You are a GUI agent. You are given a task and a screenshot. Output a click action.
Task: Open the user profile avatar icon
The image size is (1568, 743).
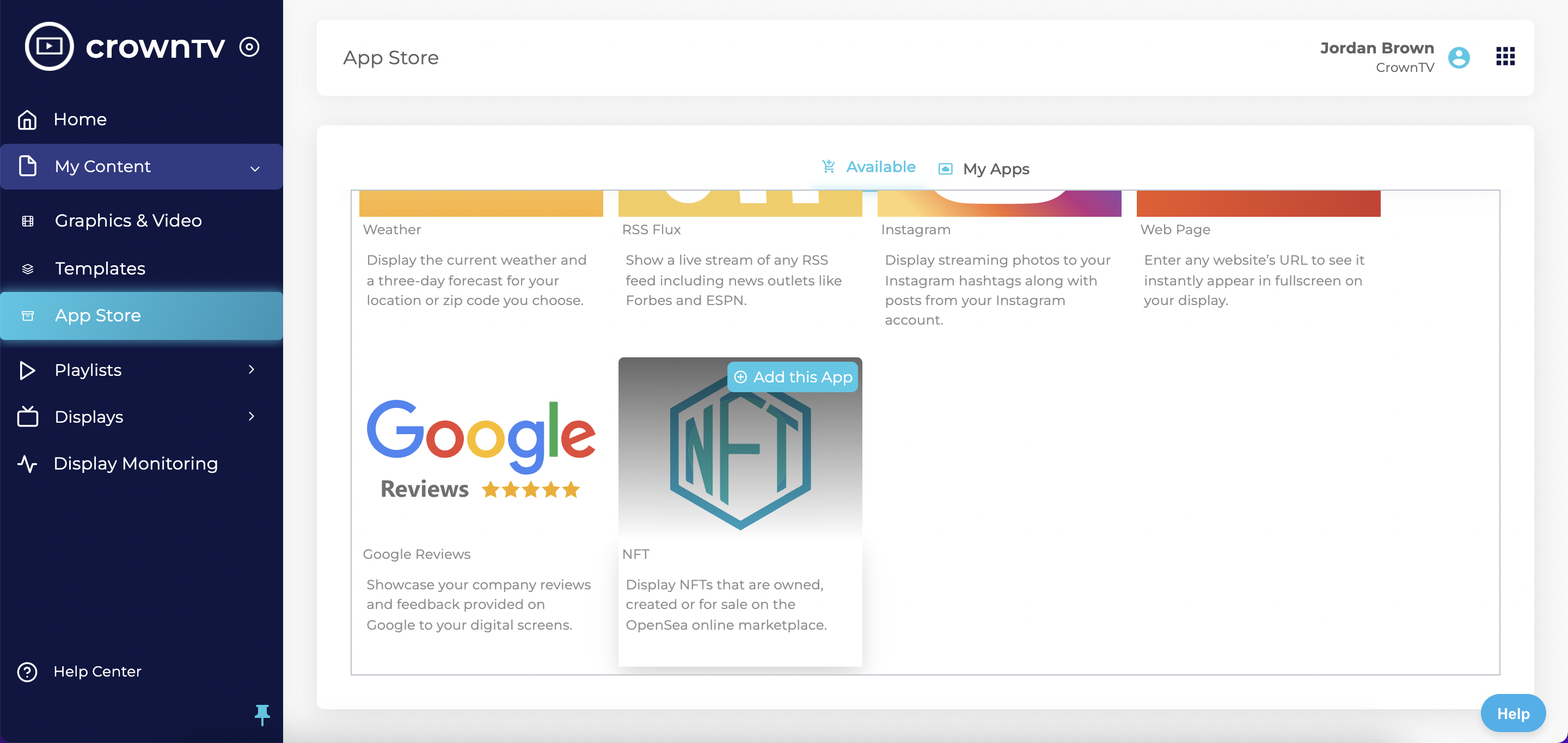pos(1459,57)
